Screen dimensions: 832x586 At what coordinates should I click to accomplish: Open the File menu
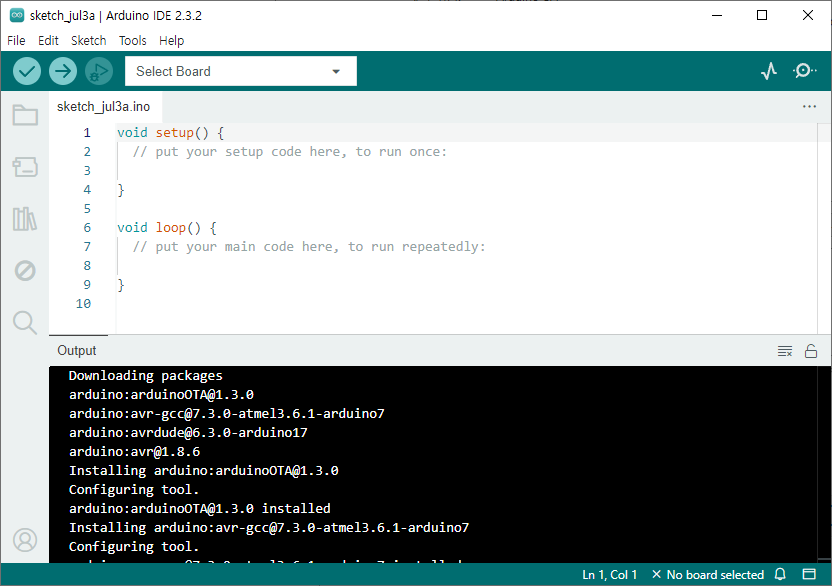[16, 40]
